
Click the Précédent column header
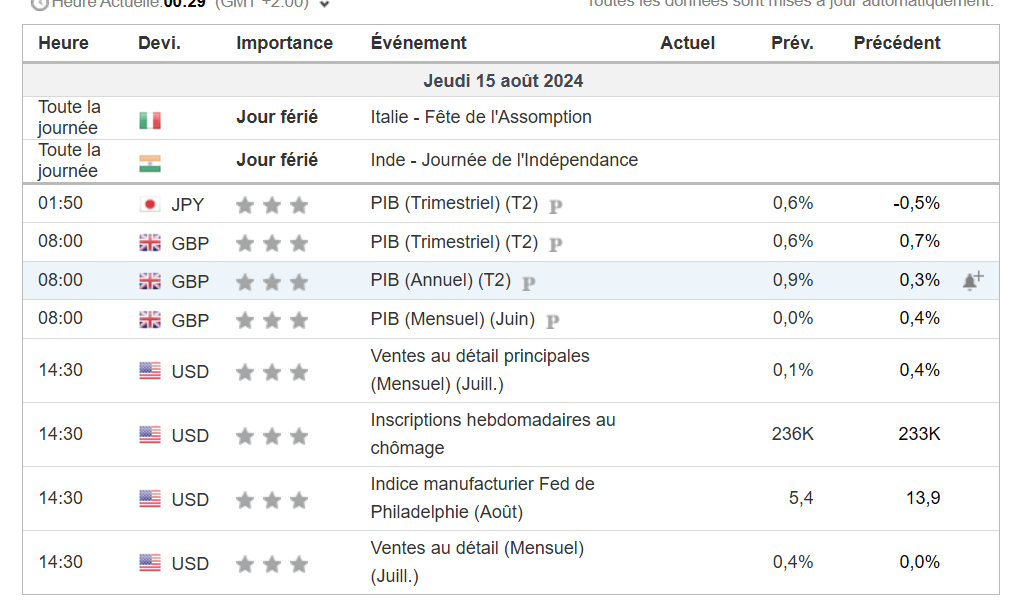897,43
